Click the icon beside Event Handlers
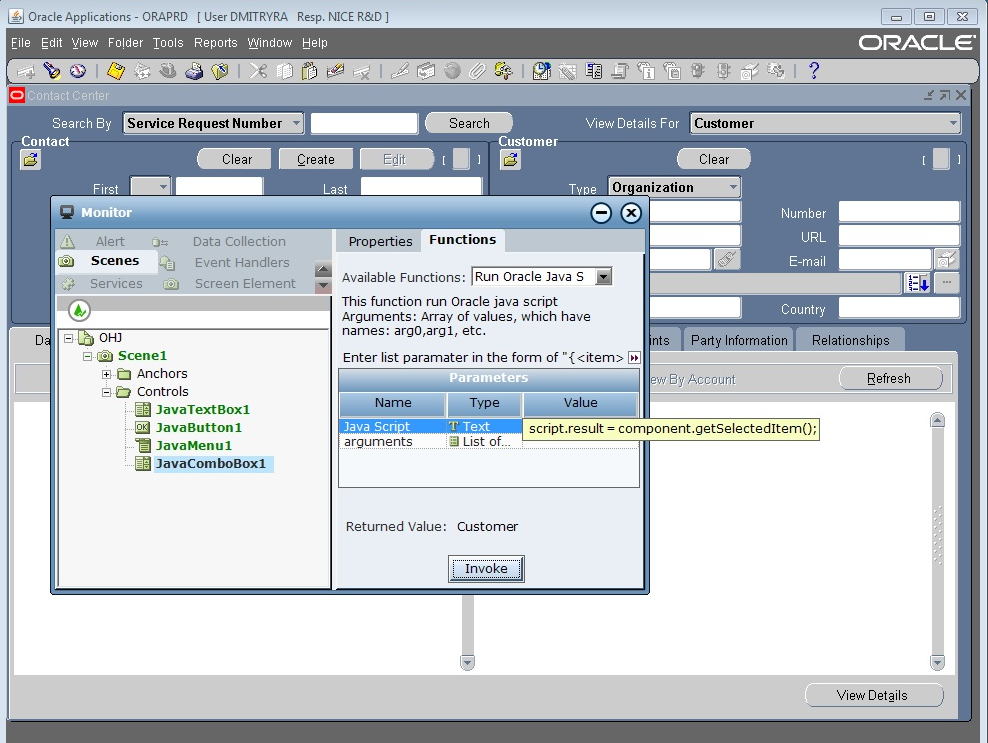The width and height of the screenshot is (988, 743). 167,263
